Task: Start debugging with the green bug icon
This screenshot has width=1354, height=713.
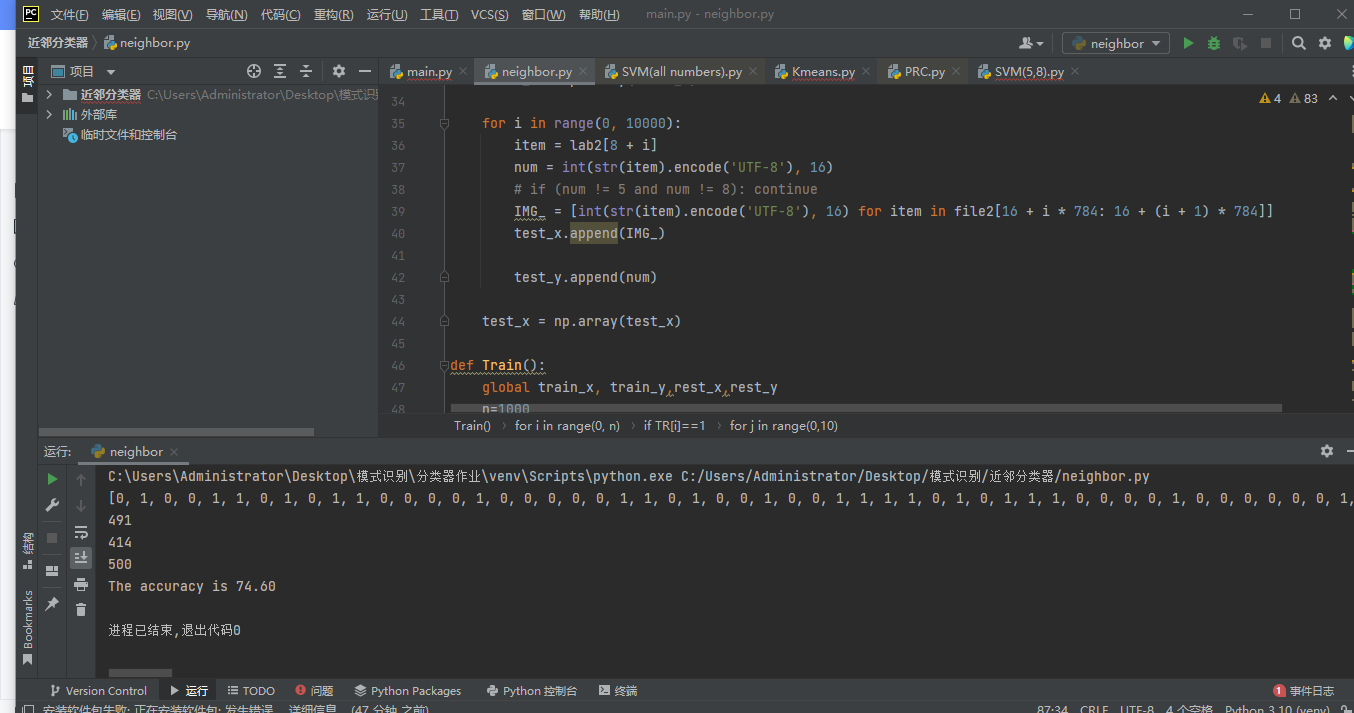Action: point(1214,43)
